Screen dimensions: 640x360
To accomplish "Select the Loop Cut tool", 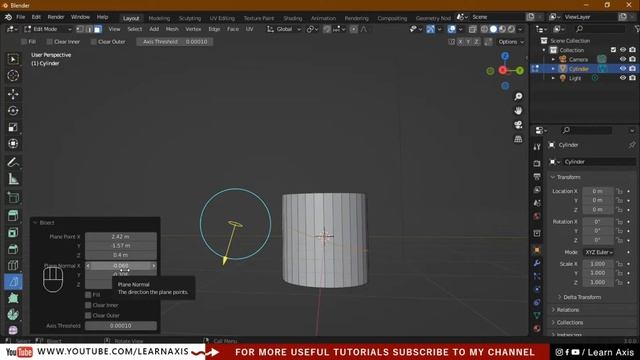I will pos(13,265).
